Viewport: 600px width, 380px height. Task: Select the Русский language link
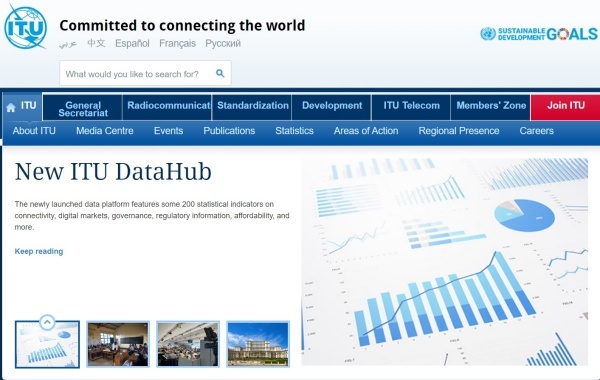point(223,43)
